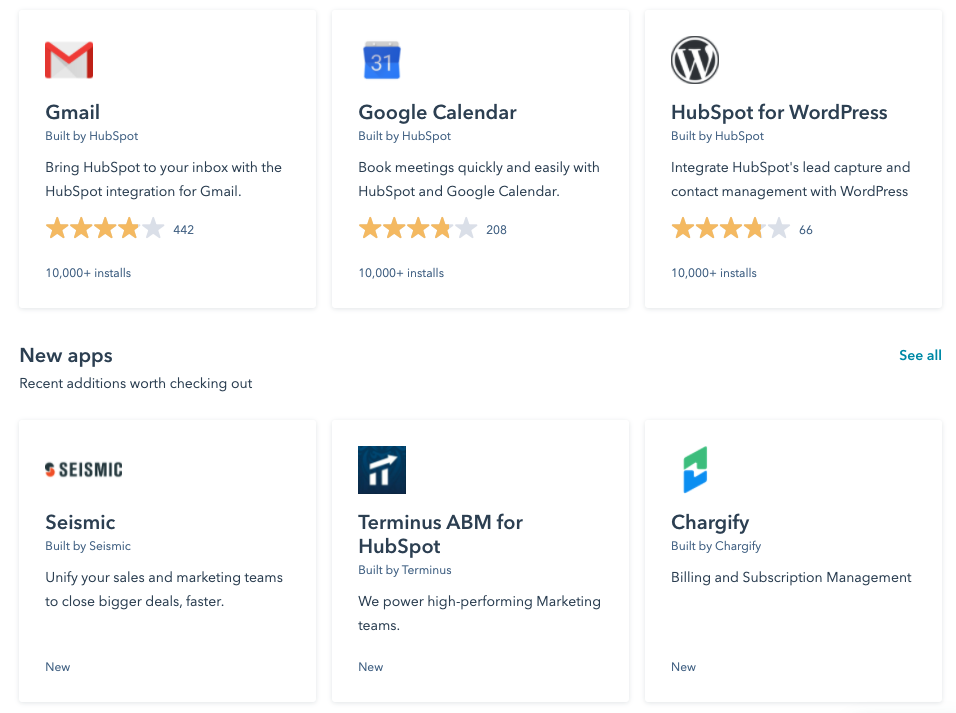Open the Chargify app title

pos(710,522)
